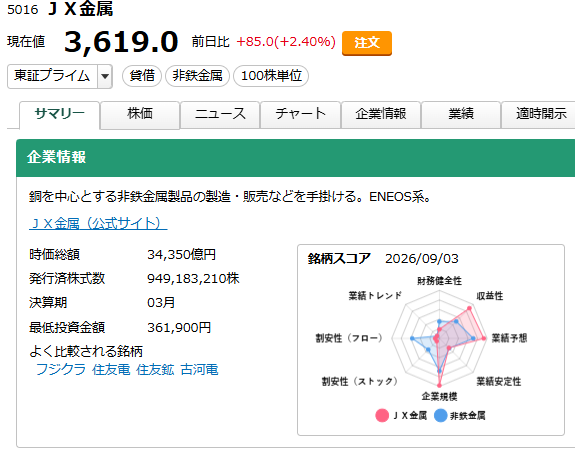Click the score date 2026/09/03
The width and height of the screenshot is (575, 449).
tap(422, 259)
